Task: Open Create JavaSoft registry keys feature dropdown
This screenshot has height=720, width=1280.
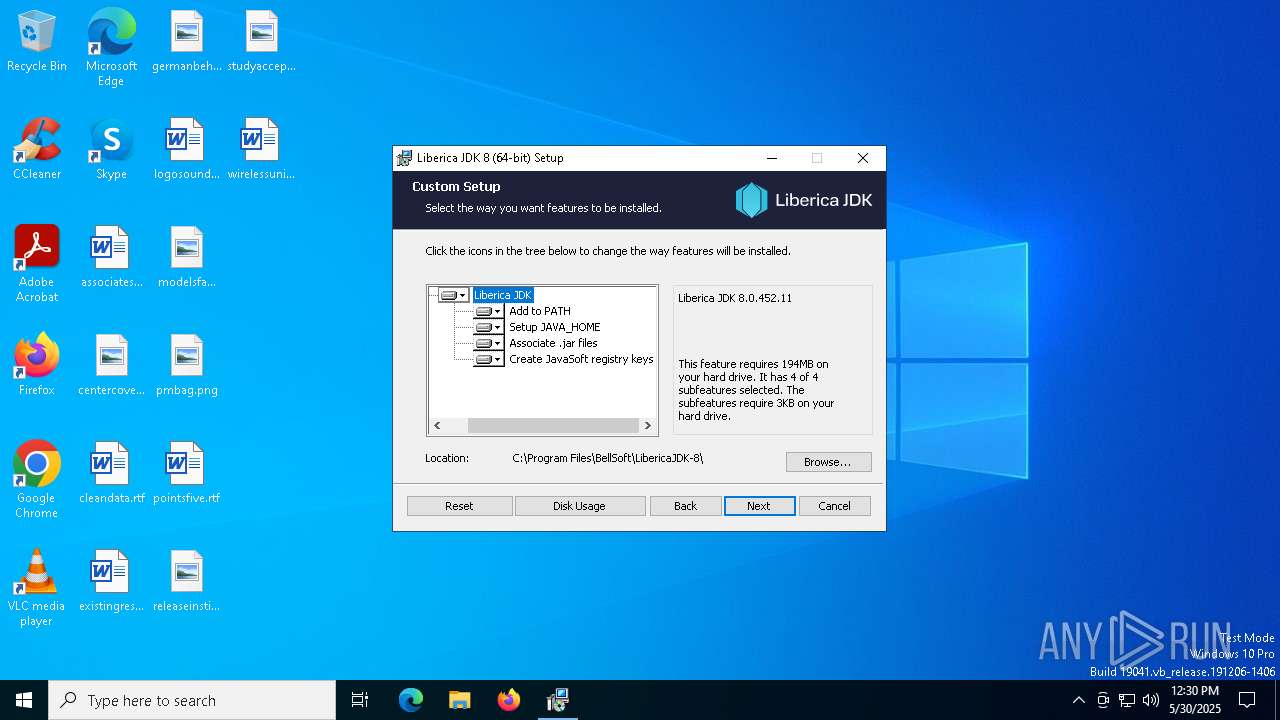Action: 488,359
